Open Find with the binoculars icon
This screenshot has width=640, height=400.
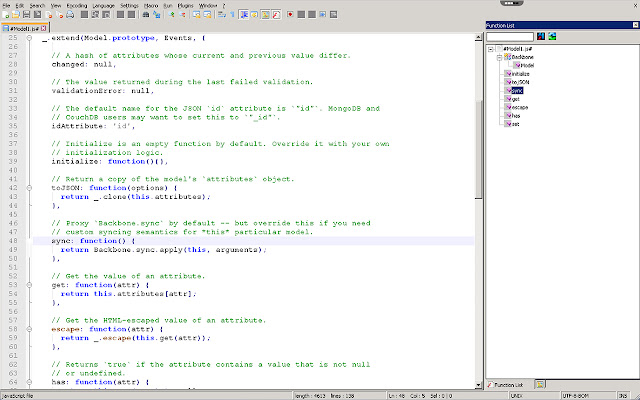146,15
